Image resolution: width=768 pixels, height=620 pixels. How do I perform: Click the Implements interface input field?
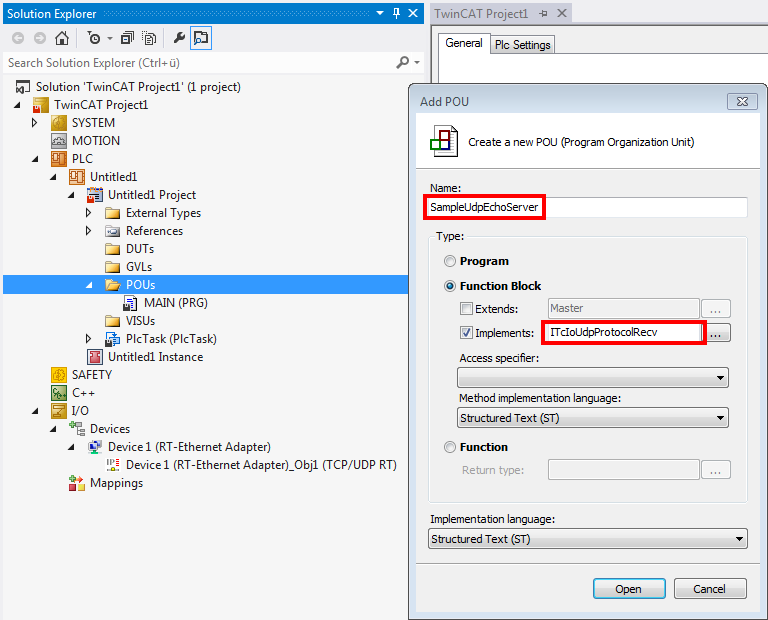click(x=623, y=333)
